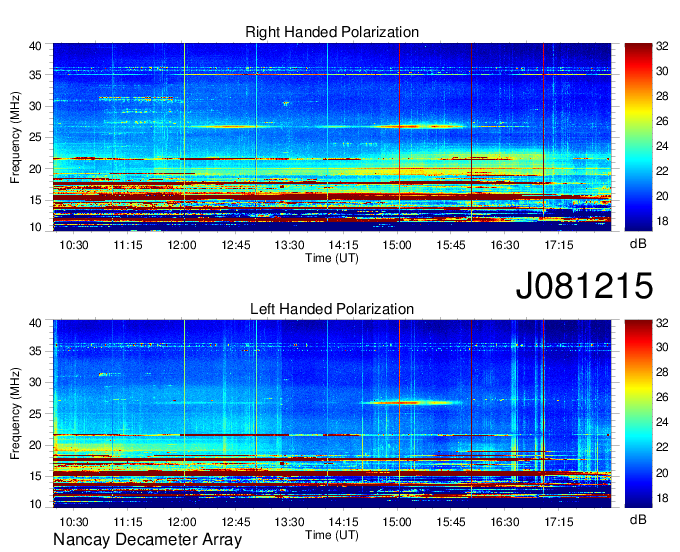This screenshot has width=680, height=552.
Task: Click the "Right Handed Polarization" plot title
Action: pos(332,32)
